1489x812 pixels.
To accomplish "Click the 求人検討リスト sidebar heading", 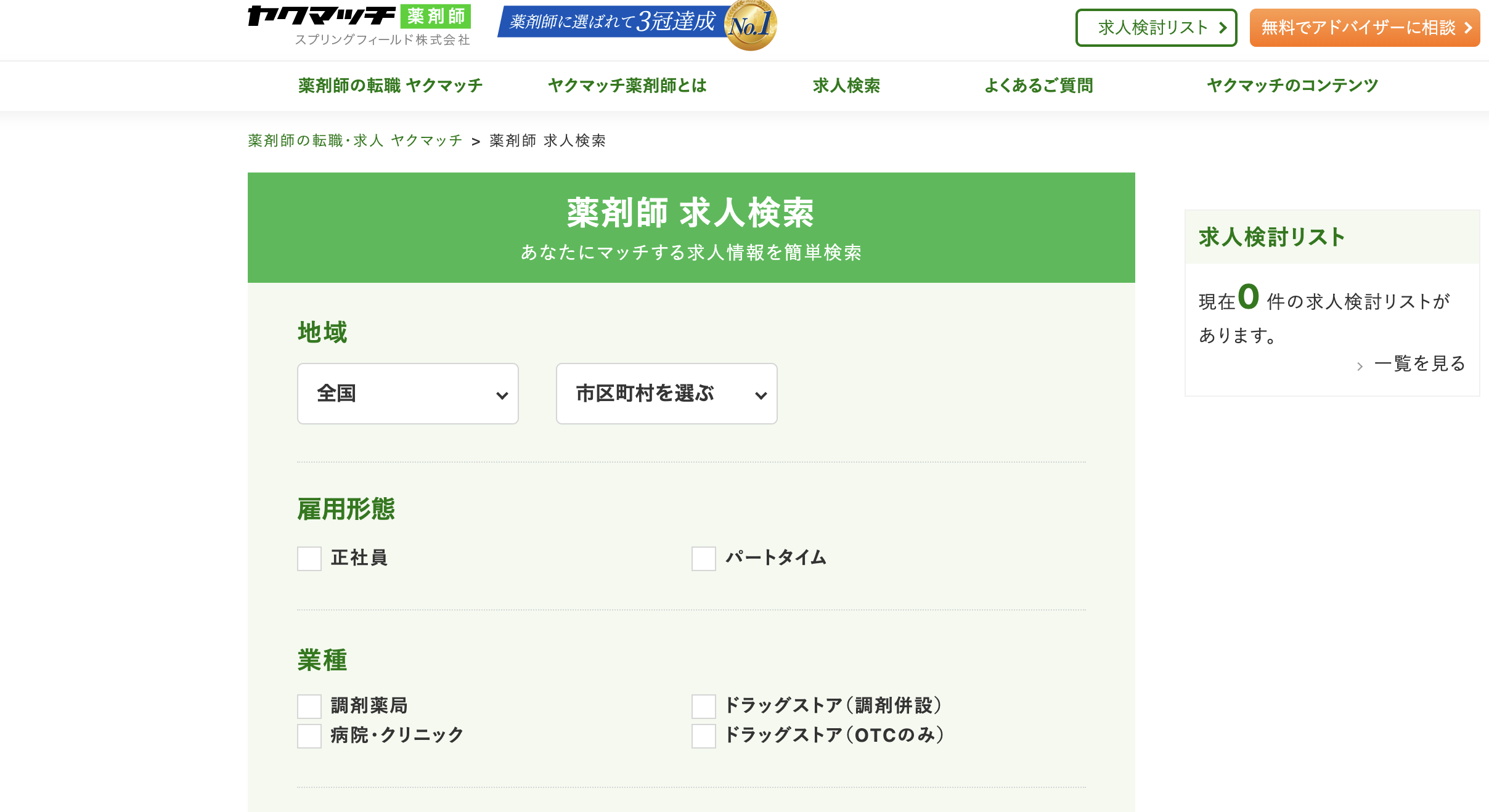I will [1271, 237].
